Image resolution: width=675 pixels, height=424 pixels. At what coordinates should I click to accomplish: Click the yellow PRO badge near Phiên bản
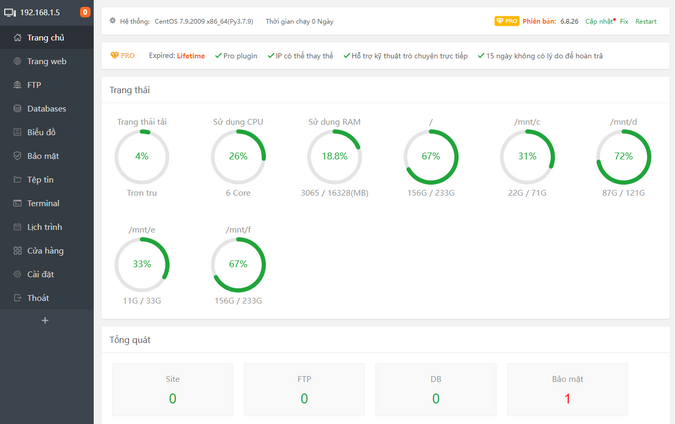pos(507,21)
